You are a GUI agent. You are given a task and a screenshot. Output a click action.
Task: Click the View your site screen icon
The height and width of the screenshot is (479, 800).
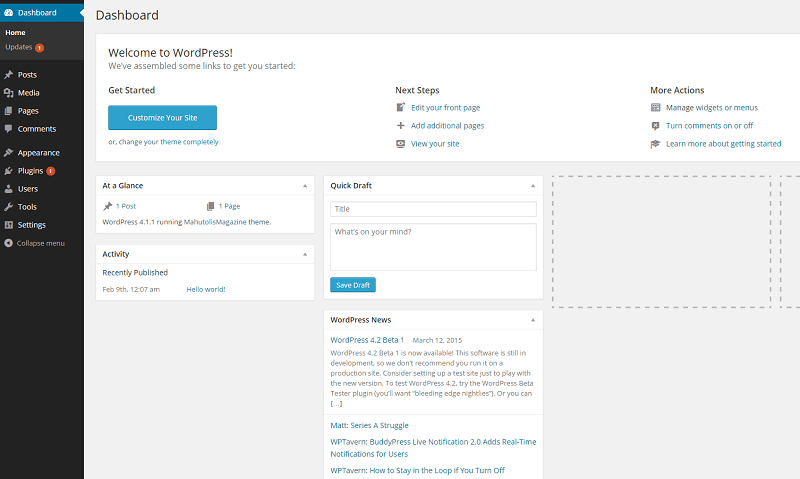(401, 144)
